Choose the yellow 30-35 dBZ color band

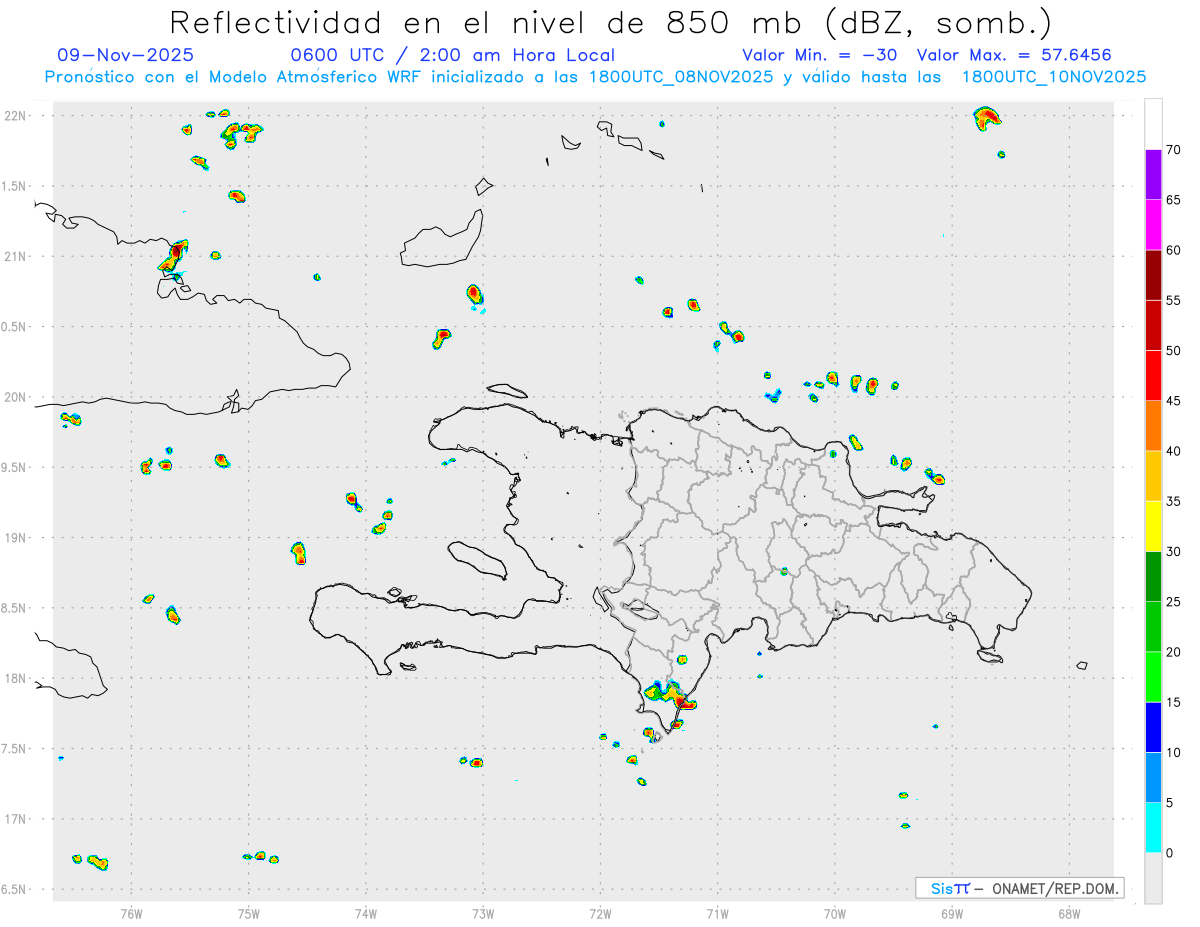point(1153,526)
